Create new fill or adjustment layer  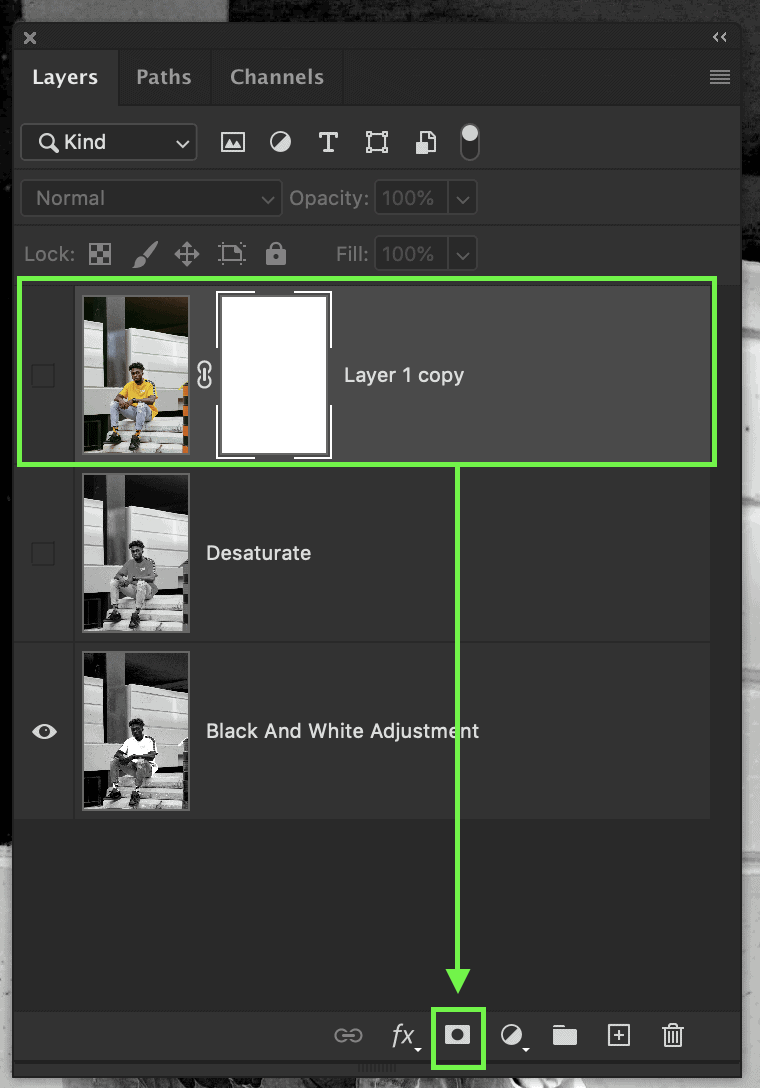[x=514, y=1036]
